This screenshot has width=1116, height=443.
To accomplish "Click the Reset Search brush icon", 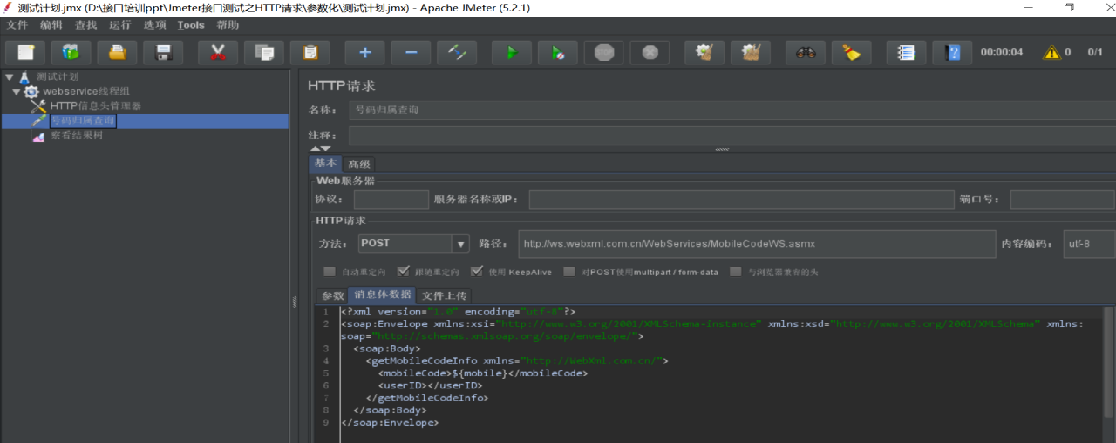I will [x=851, y=53].
